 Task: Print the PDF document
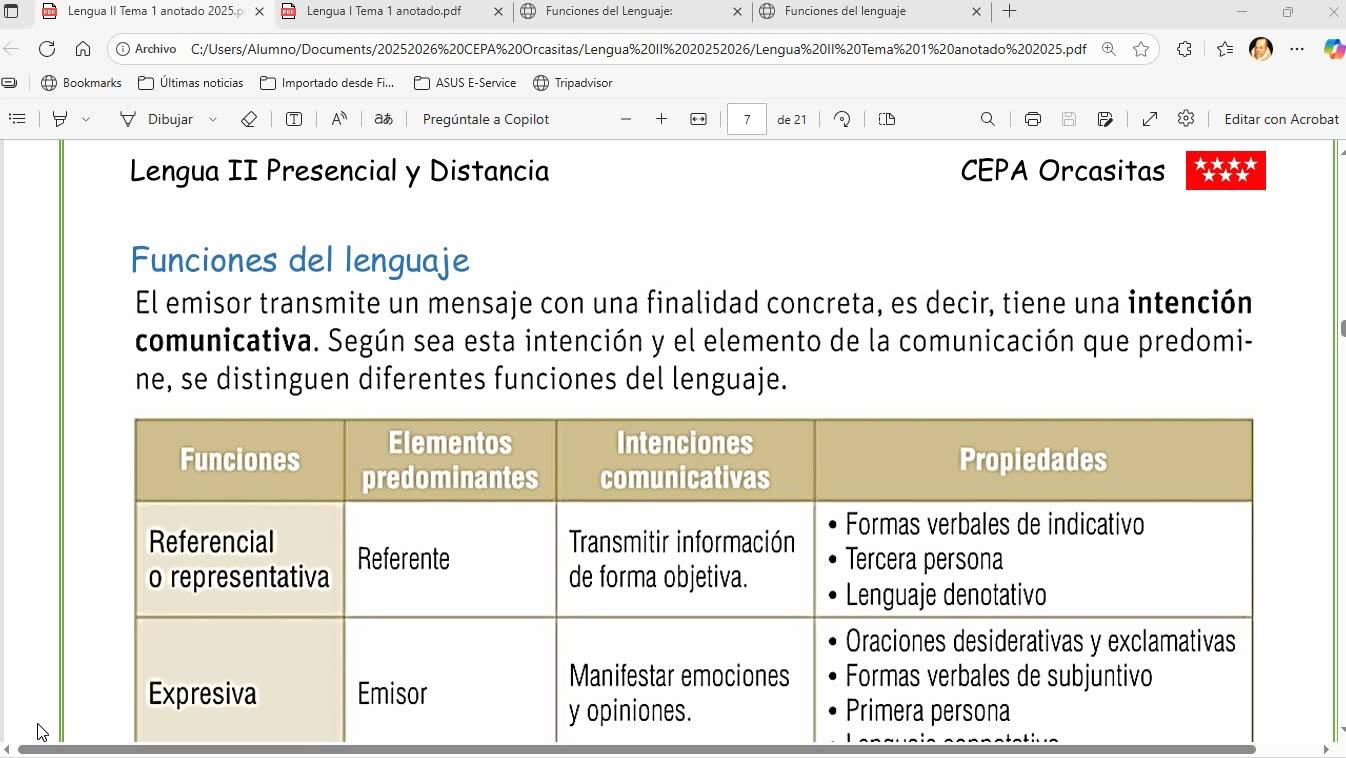point(1032,119)
